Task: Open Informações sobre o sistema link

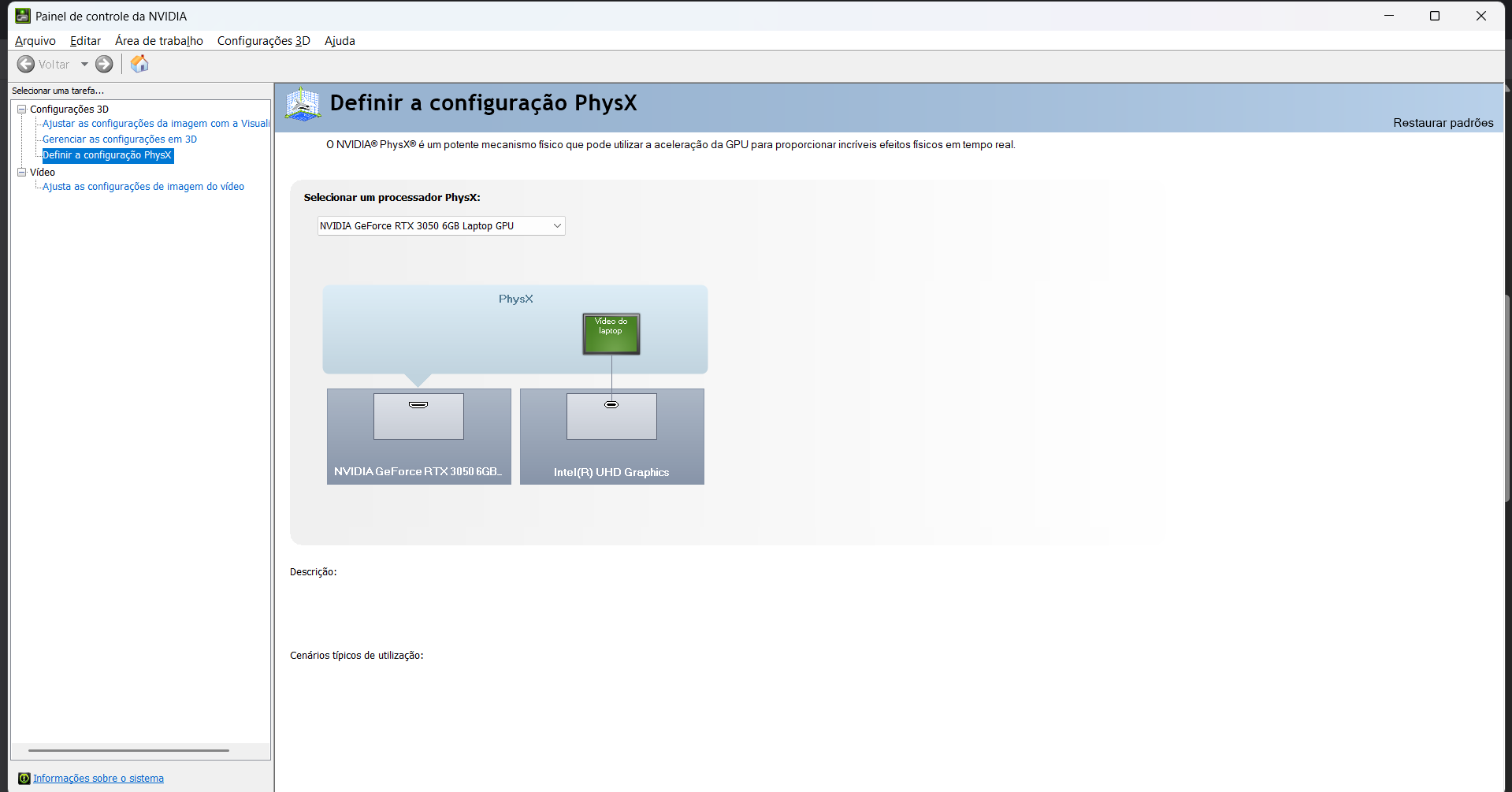Action: point(98,779)
